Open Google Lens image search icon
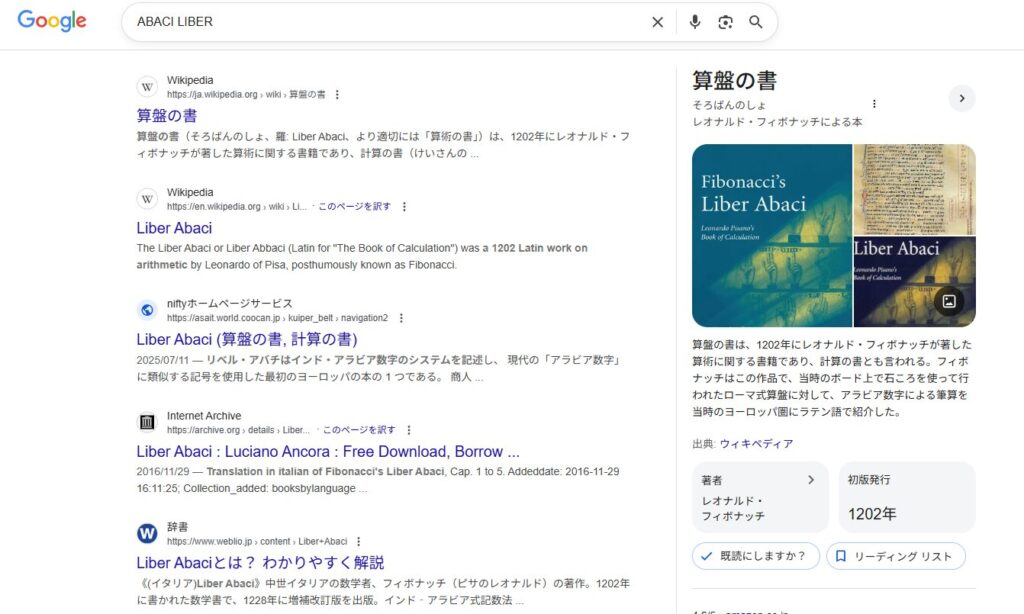Image resolution: width=1024 pixels, height=614 pixels. tap(725, 22)
